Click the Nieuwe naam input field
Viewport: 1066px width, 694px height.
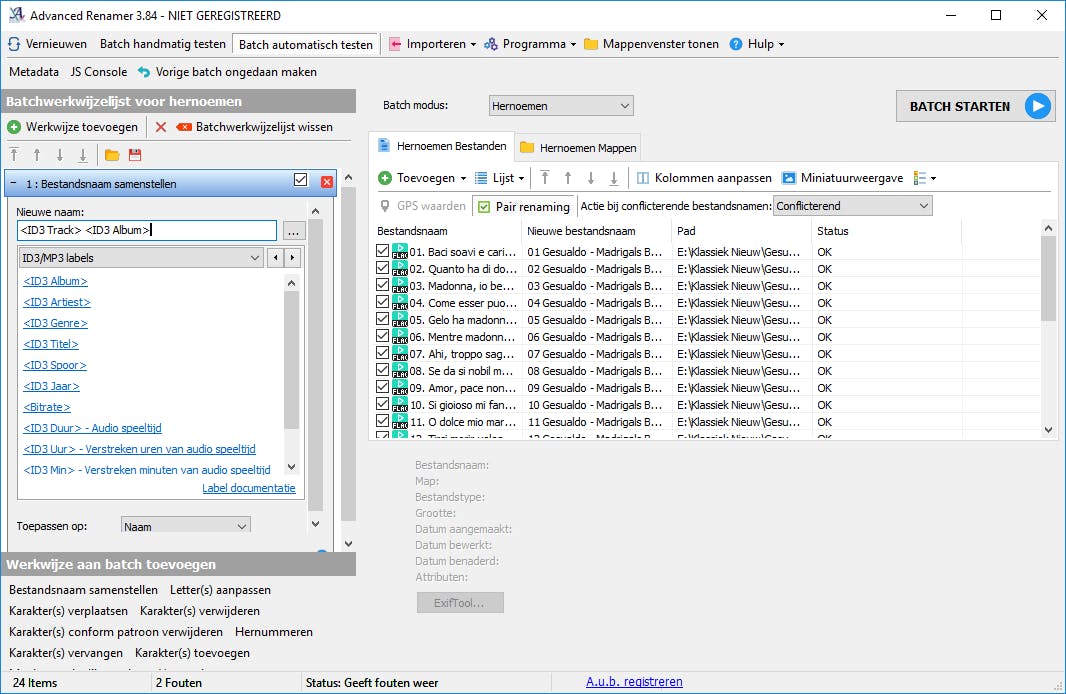(146, 231)
